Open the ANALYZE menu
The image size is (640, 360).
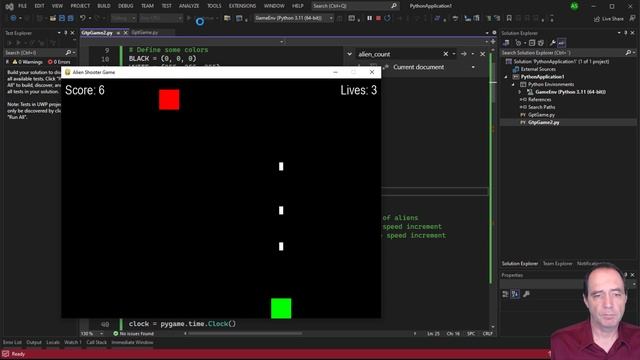[x=189, y=6]
